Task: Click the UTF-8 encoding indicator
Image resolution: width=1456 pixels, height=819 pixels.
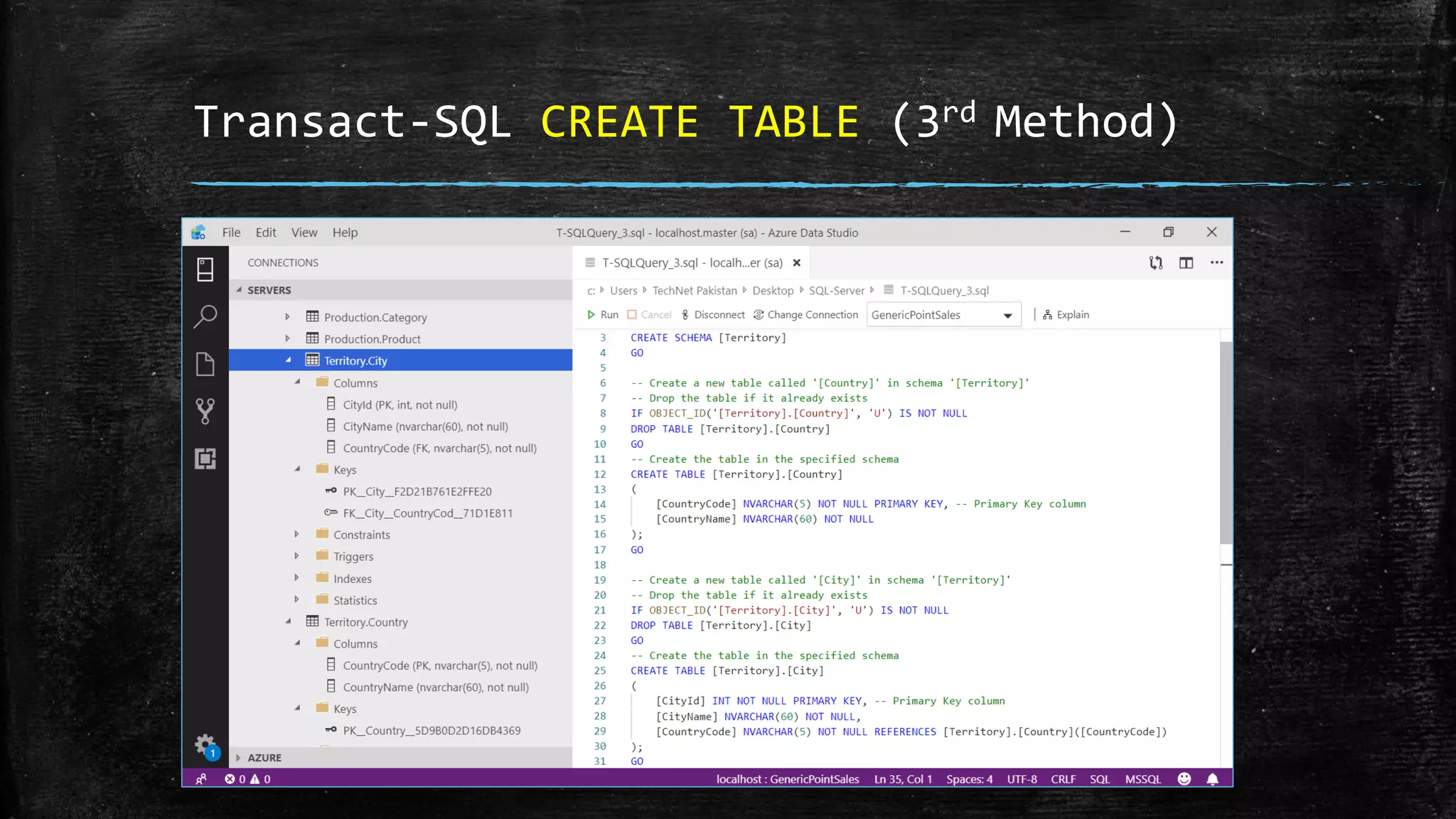Action: coord(1022,779)
